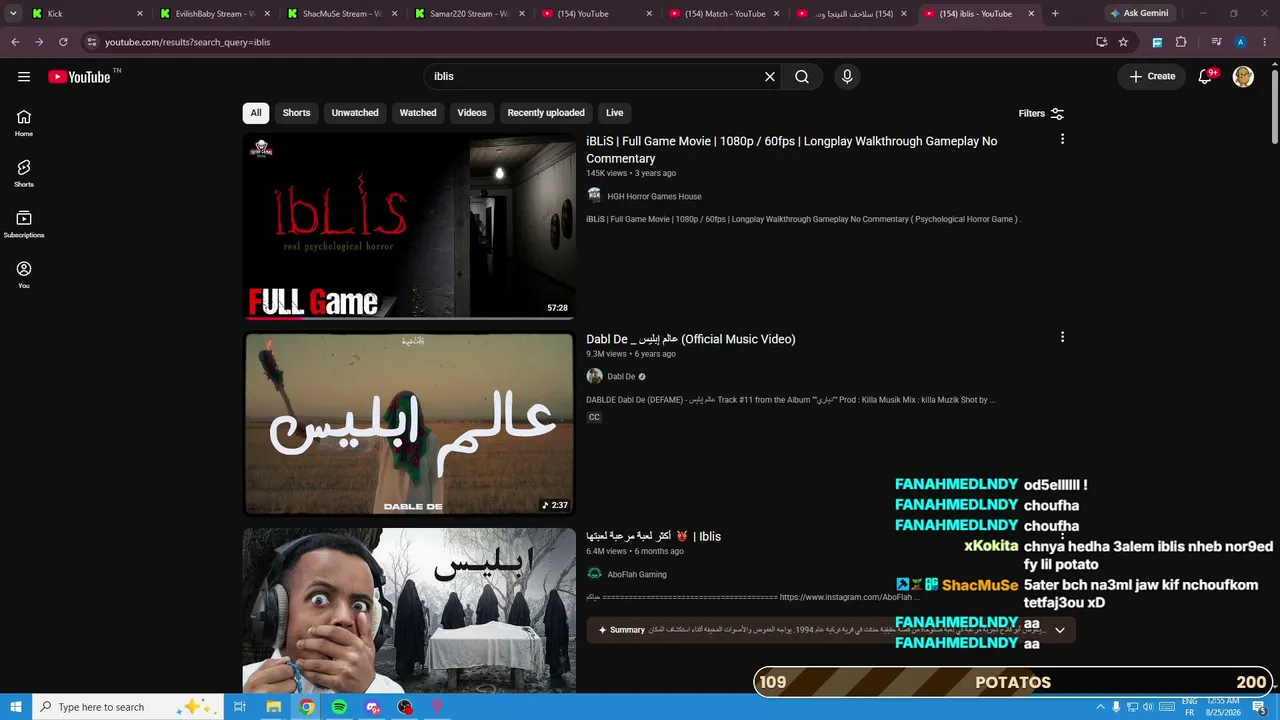Click the address bar URL field

tap(590, 42)
